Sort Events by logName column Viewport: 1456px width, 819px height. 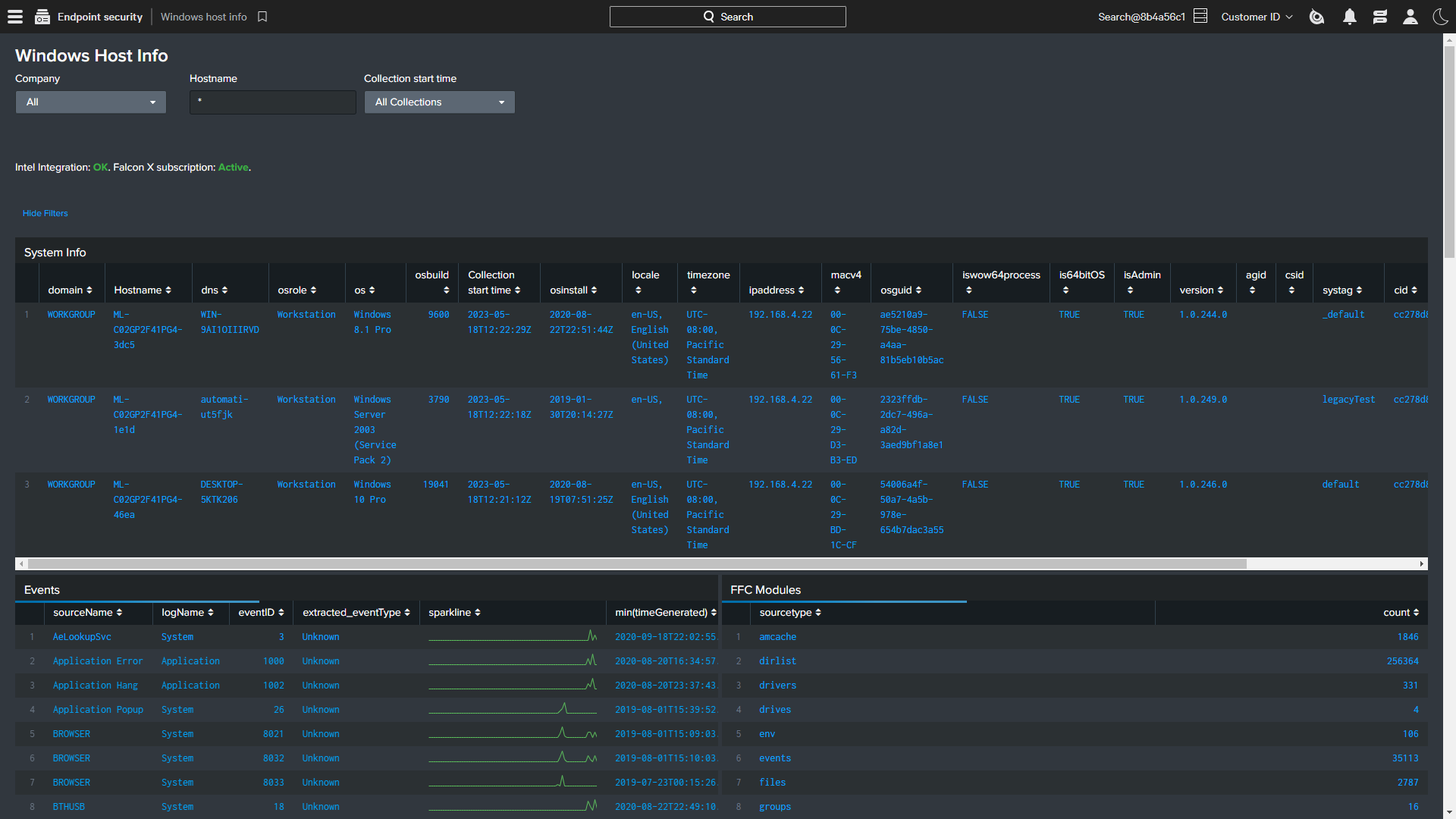(x=187, y=613)
